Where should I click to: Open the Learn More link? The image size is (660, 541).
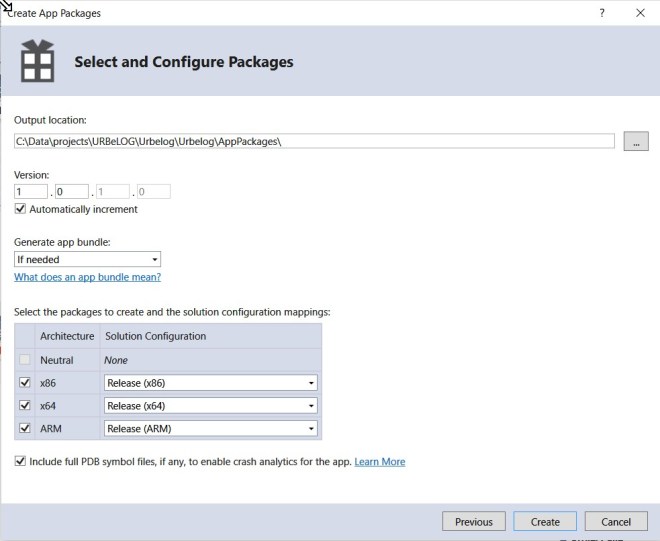tap(379, 462)
